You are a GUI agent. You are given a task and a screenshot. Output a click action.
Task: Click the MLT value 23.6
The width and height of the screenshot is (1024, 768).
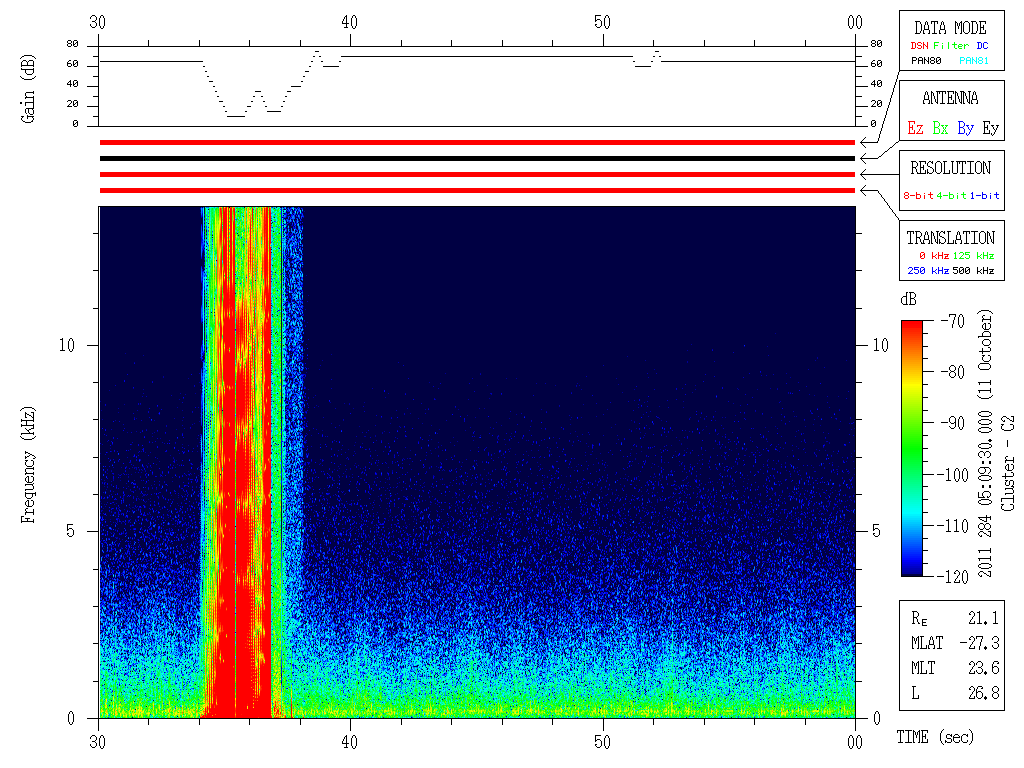coord(984,667)
